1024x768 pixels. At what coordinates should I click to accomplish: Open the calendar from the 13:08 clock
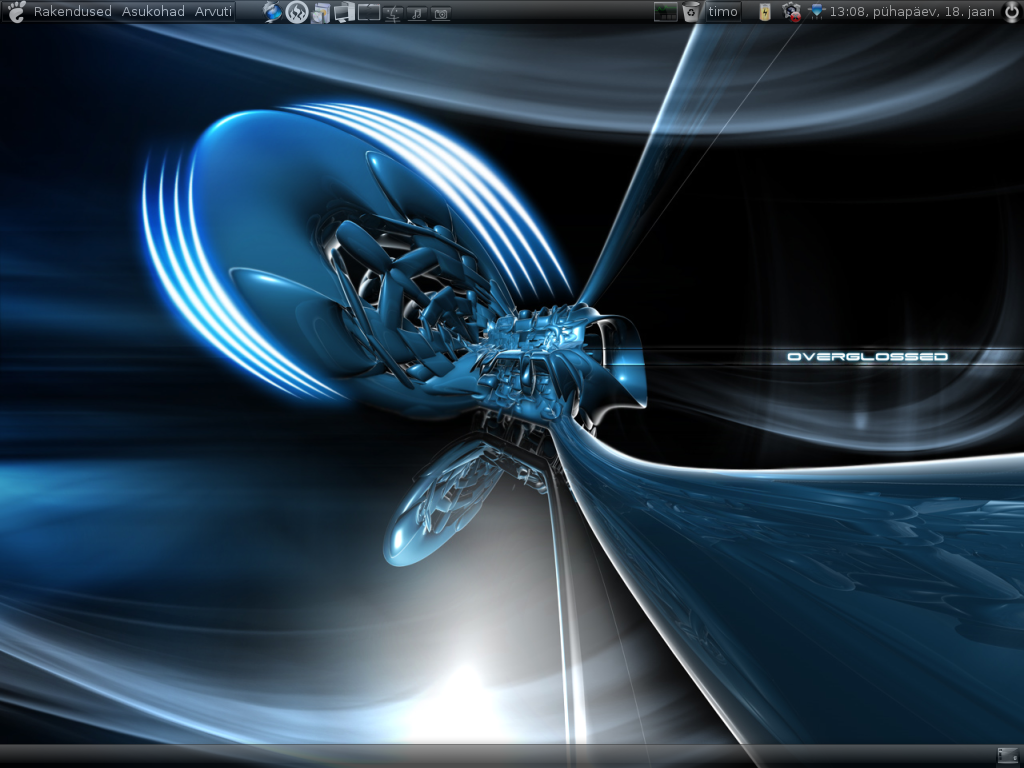[912, 11]
